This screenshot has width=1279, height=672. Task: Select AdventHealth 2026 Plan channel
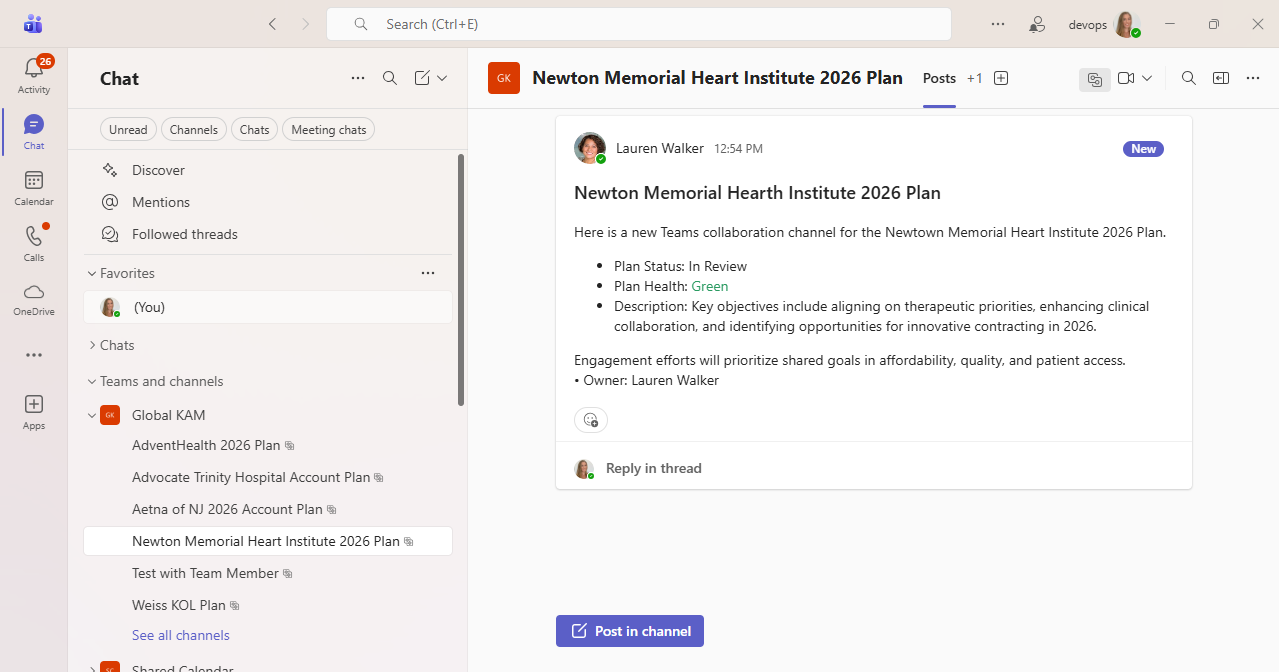[206, 445]
